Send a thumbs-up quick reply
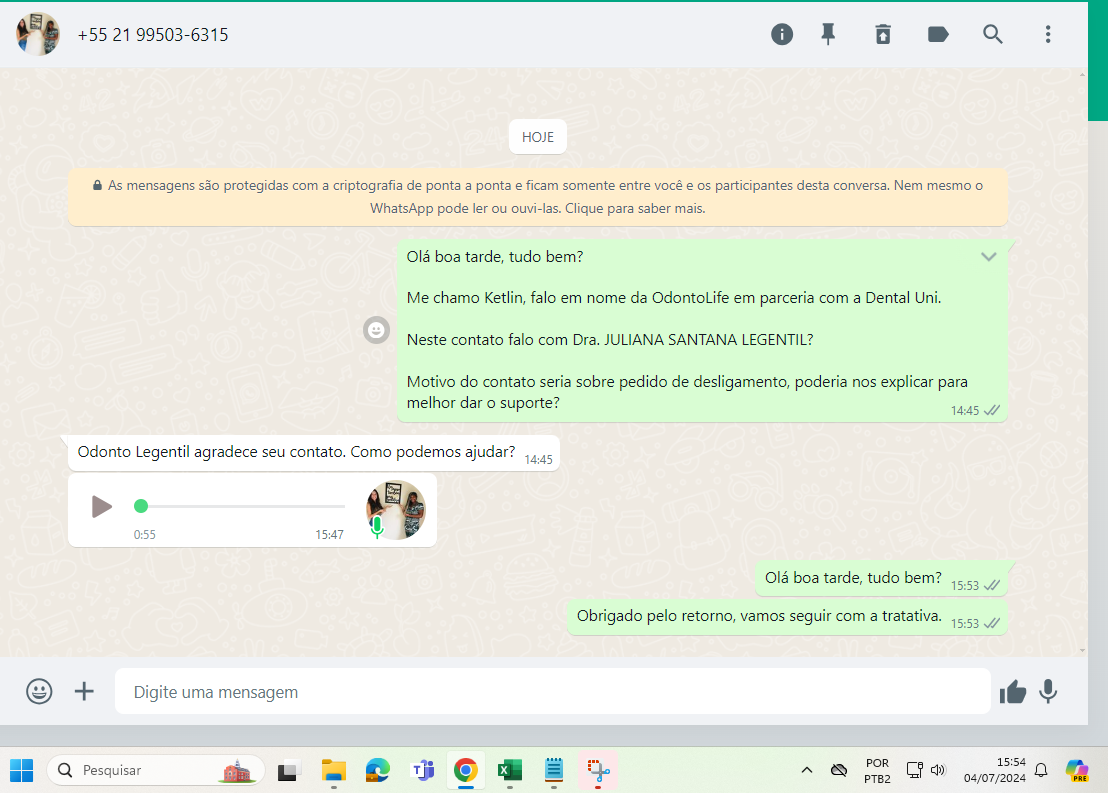1108x793 pixels. coord(1013,691)
